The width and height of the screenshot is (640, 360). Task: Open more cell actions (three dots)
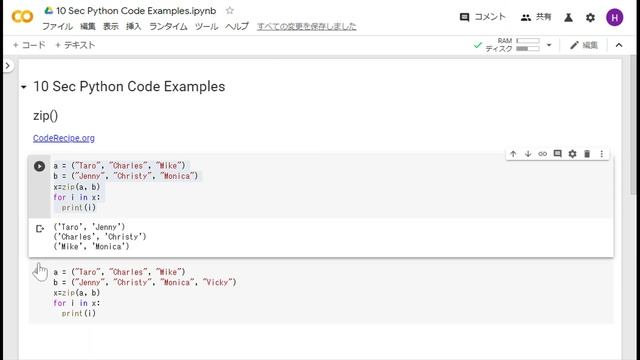(602, 154)
